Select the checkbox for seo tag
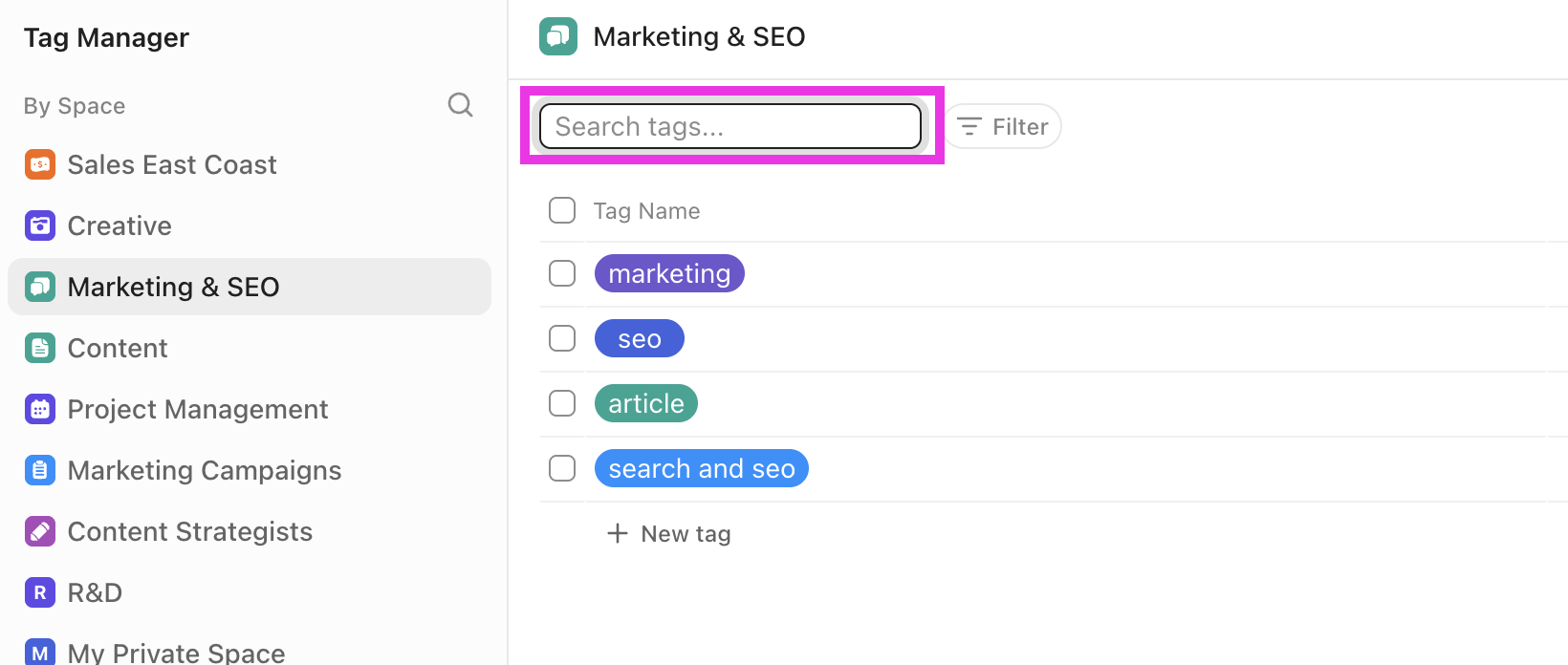 click(x=562, y=338)
